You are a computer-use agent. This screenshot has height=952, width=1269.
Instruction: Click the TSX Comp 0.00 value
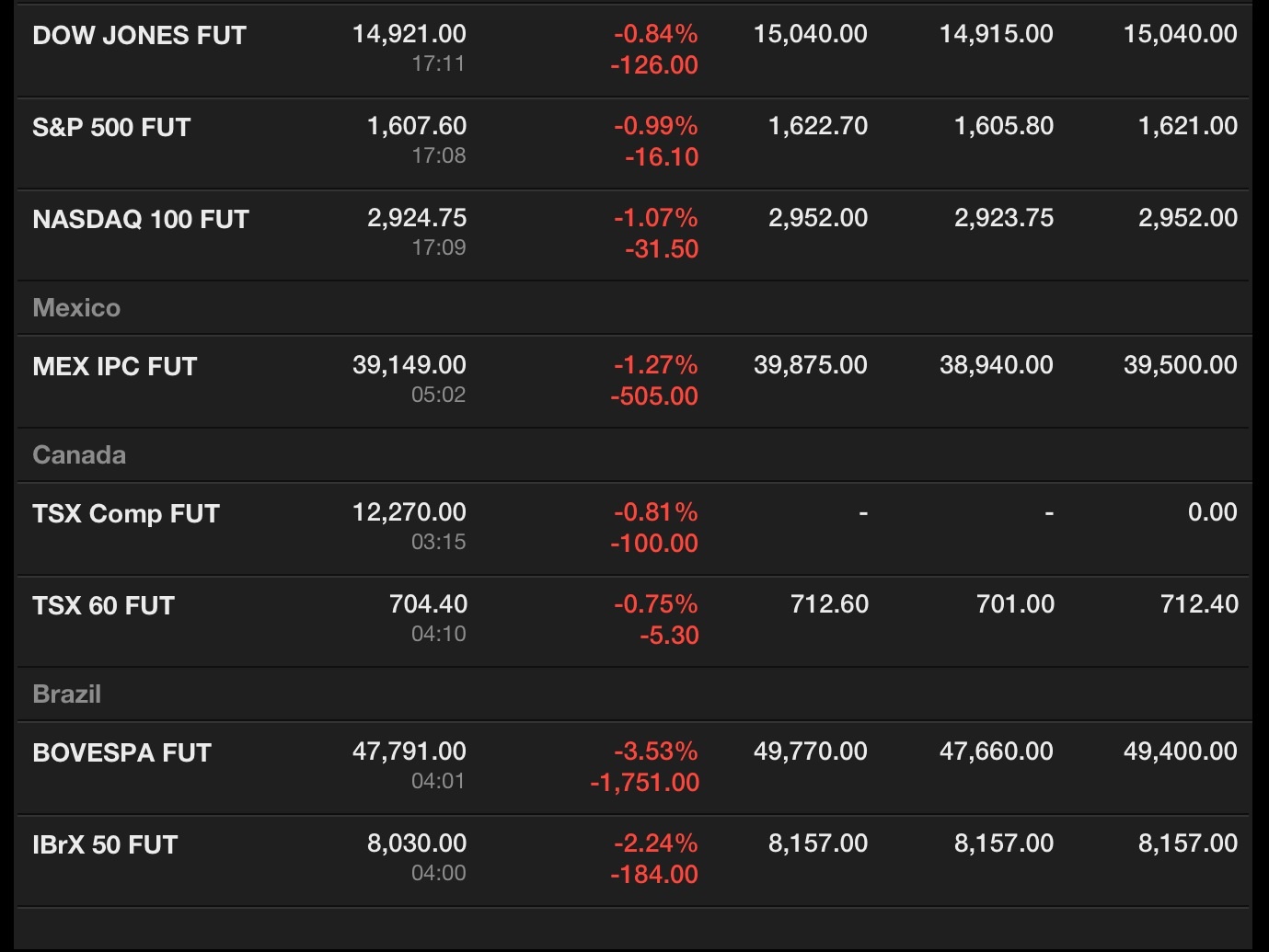pos(1212,512)
